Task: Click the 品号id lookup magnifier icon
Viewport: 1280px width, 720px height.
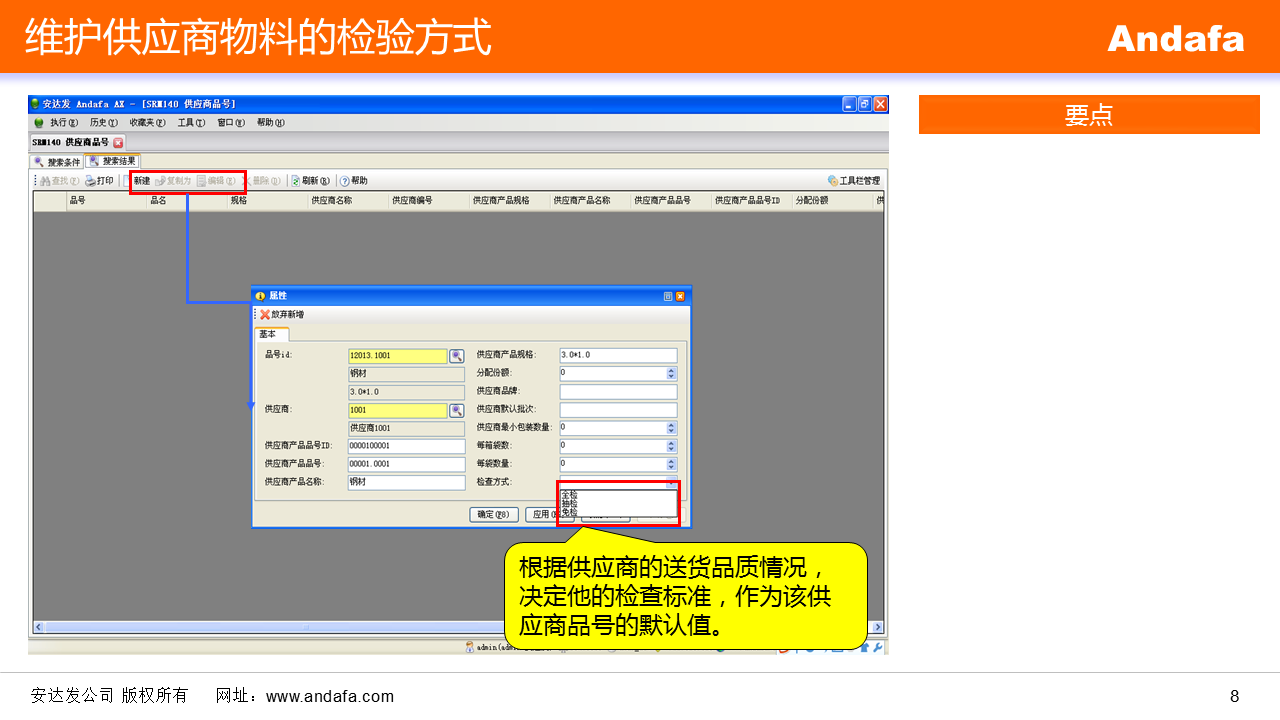Action: coord(457,356)
